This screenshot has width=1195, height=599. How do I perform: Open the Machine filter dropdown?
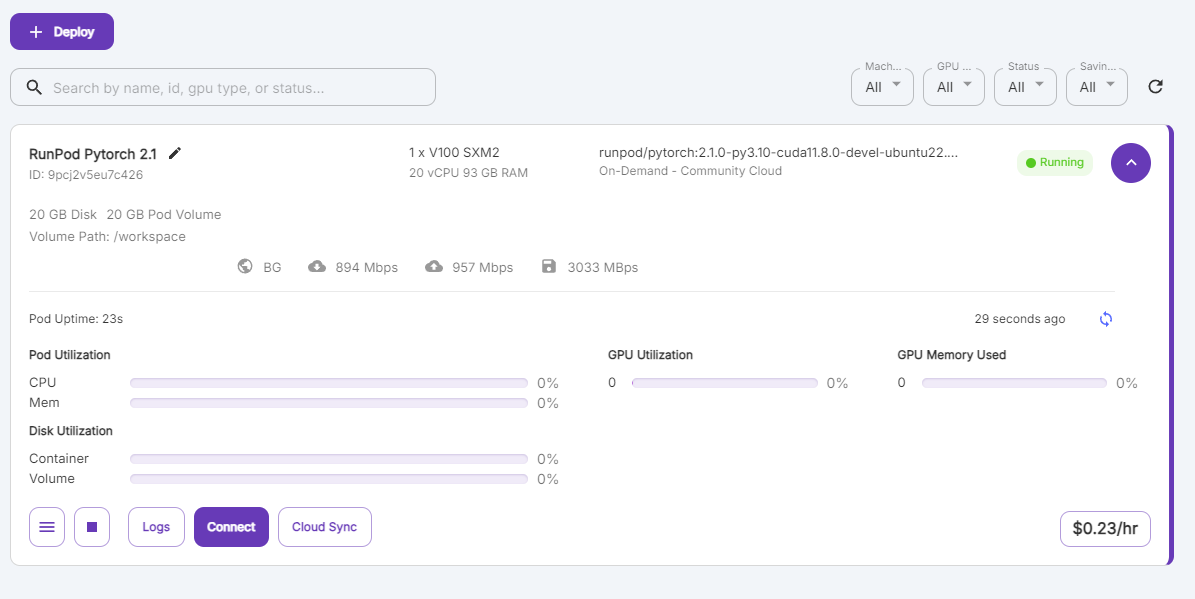[881, 87]
